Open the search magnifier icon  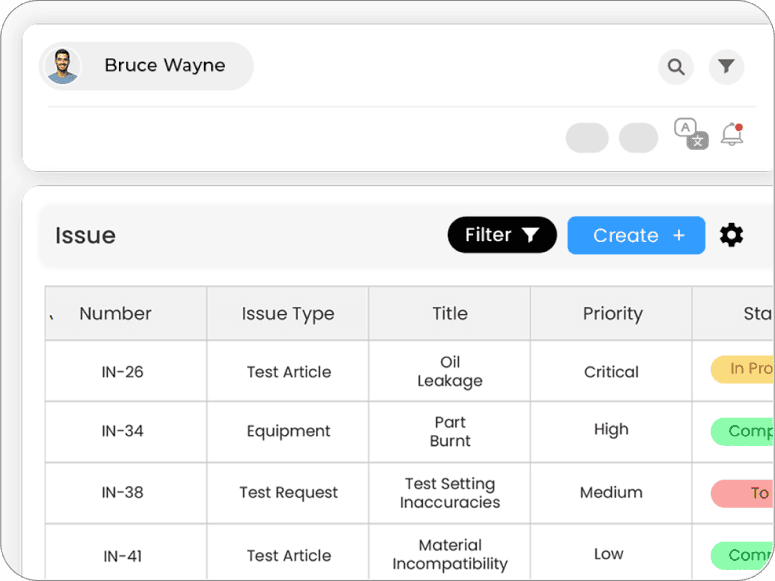pyautogui.click(x=676, y=67)
